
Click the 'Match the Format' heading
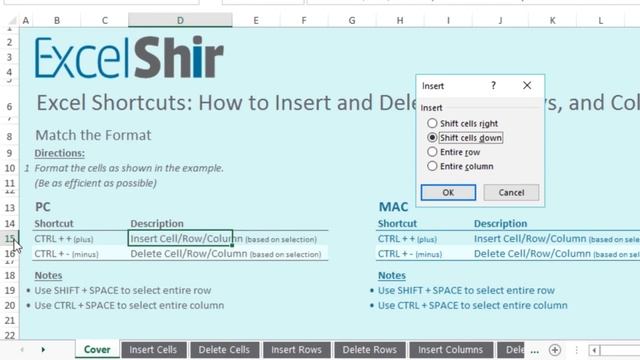(93, 135)
